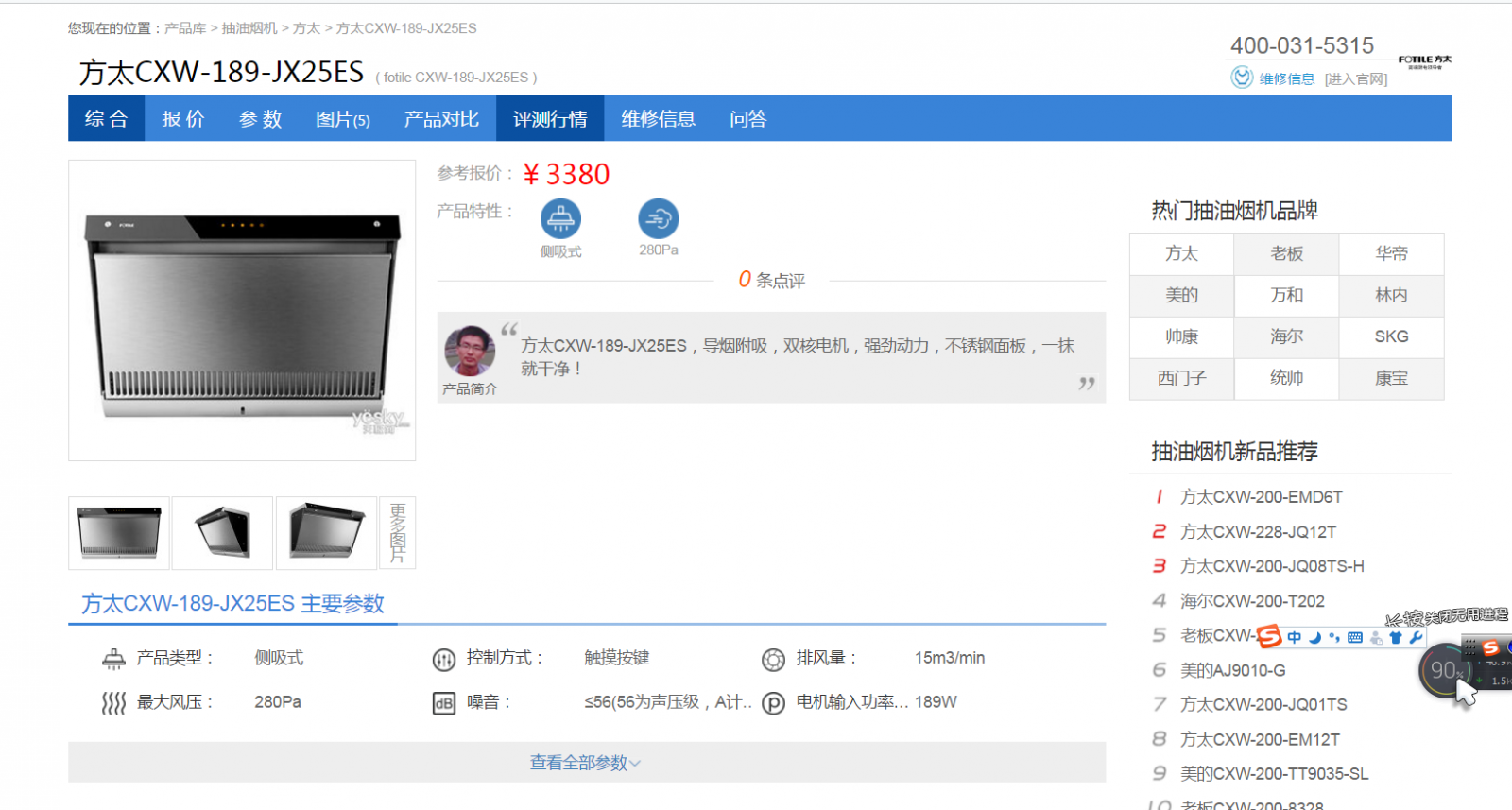Click the 90% memory accelerator ball
1512x810 pixels.
[1444, 670]
